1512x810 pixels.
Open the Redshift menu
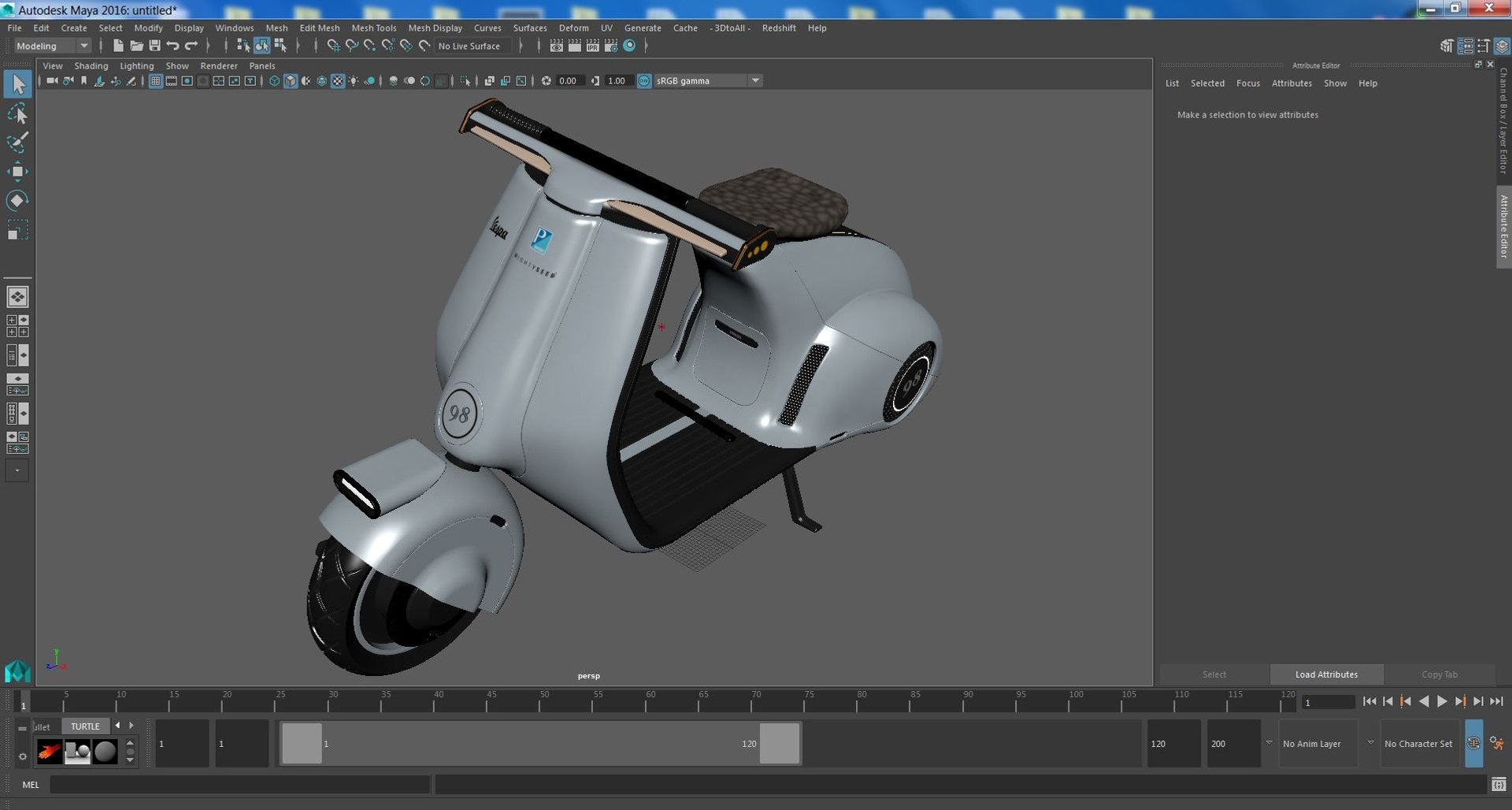pyautogui.click(x=779, y=28)
